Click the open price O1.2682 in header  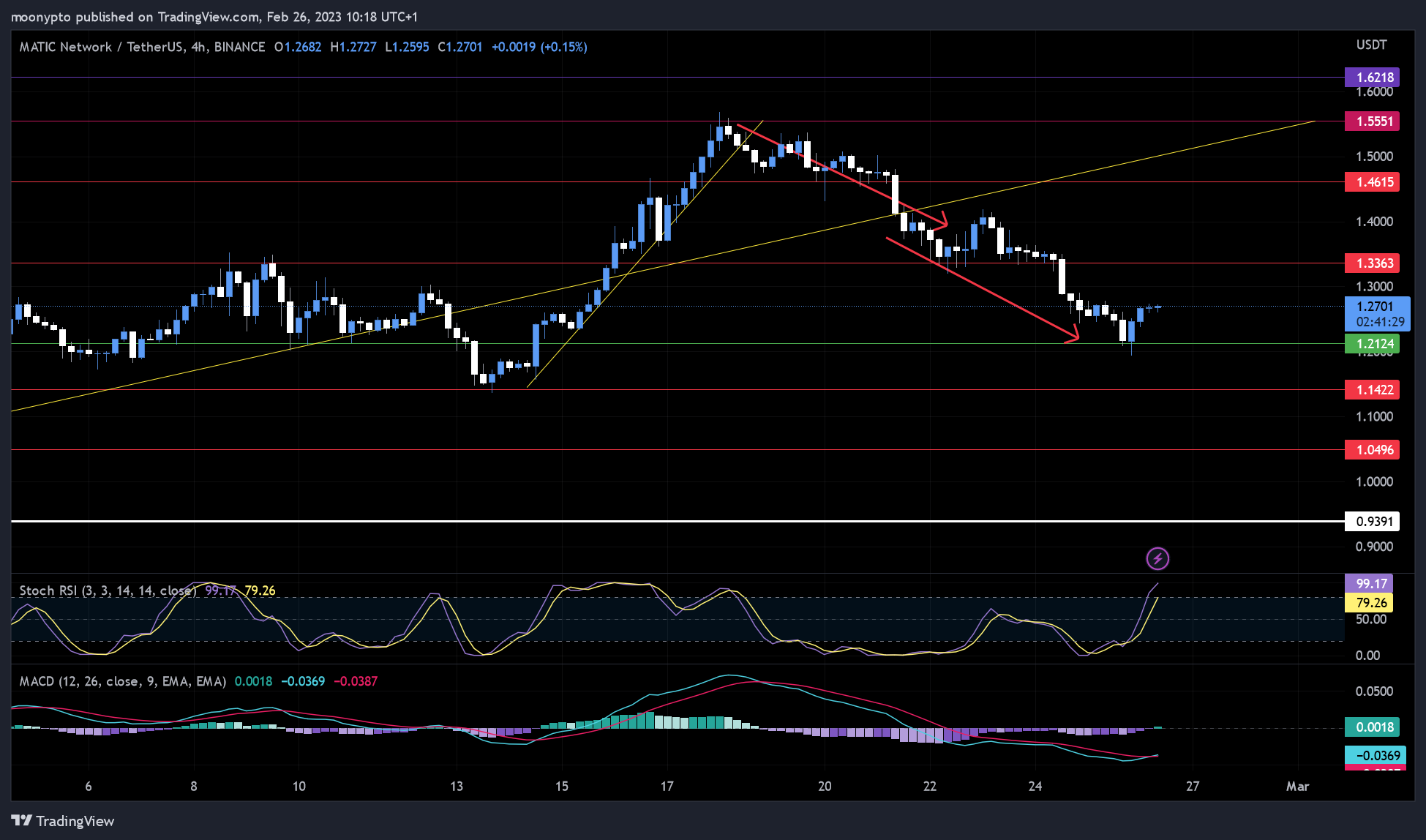pyautogui.click(x=298, y=47)
